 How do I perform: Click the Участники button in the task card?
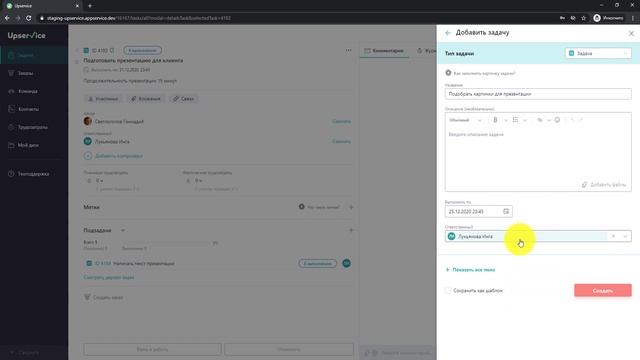pos(103,99)
